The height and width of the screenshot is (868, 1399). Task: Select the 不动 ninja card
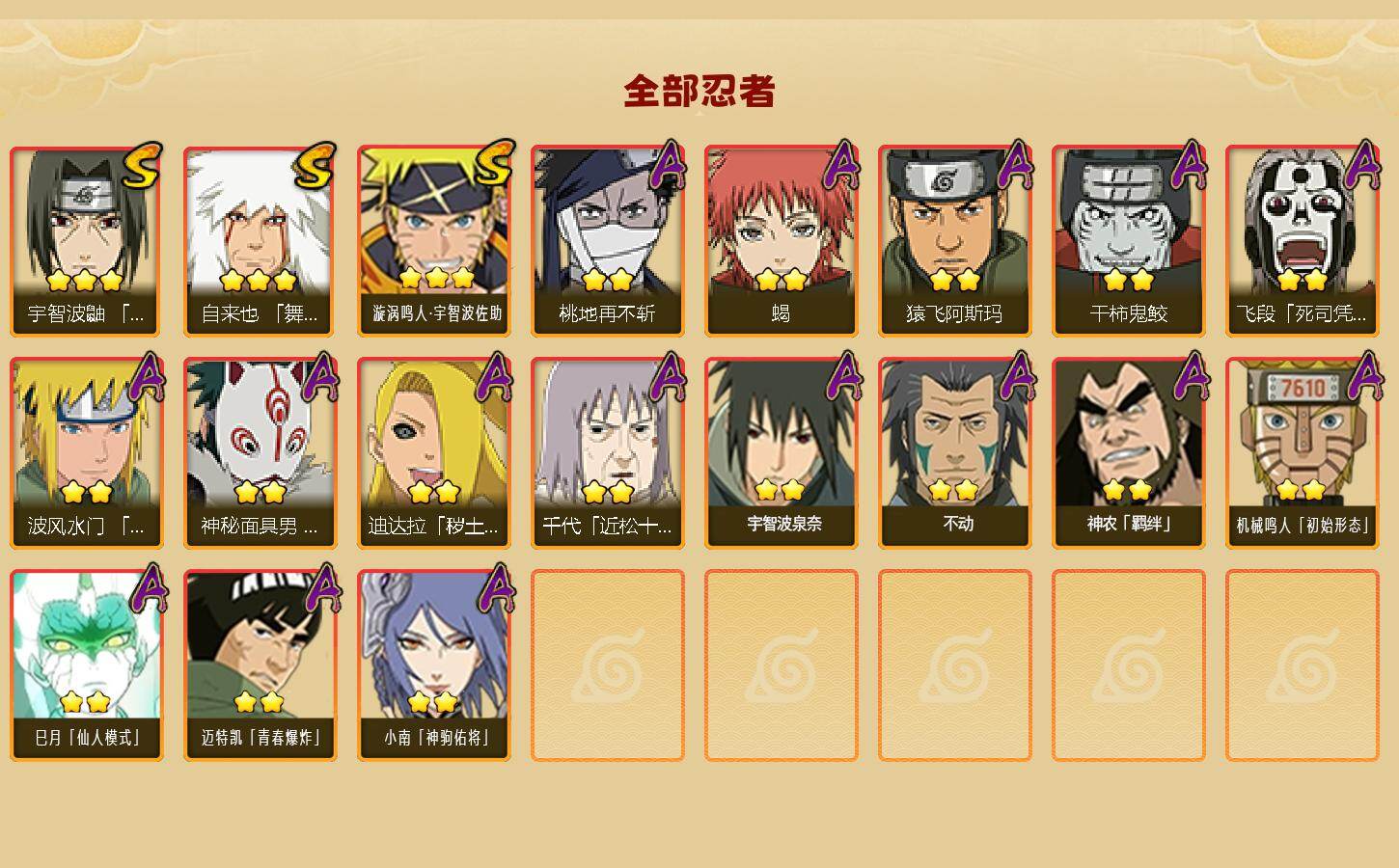[955, 453]
